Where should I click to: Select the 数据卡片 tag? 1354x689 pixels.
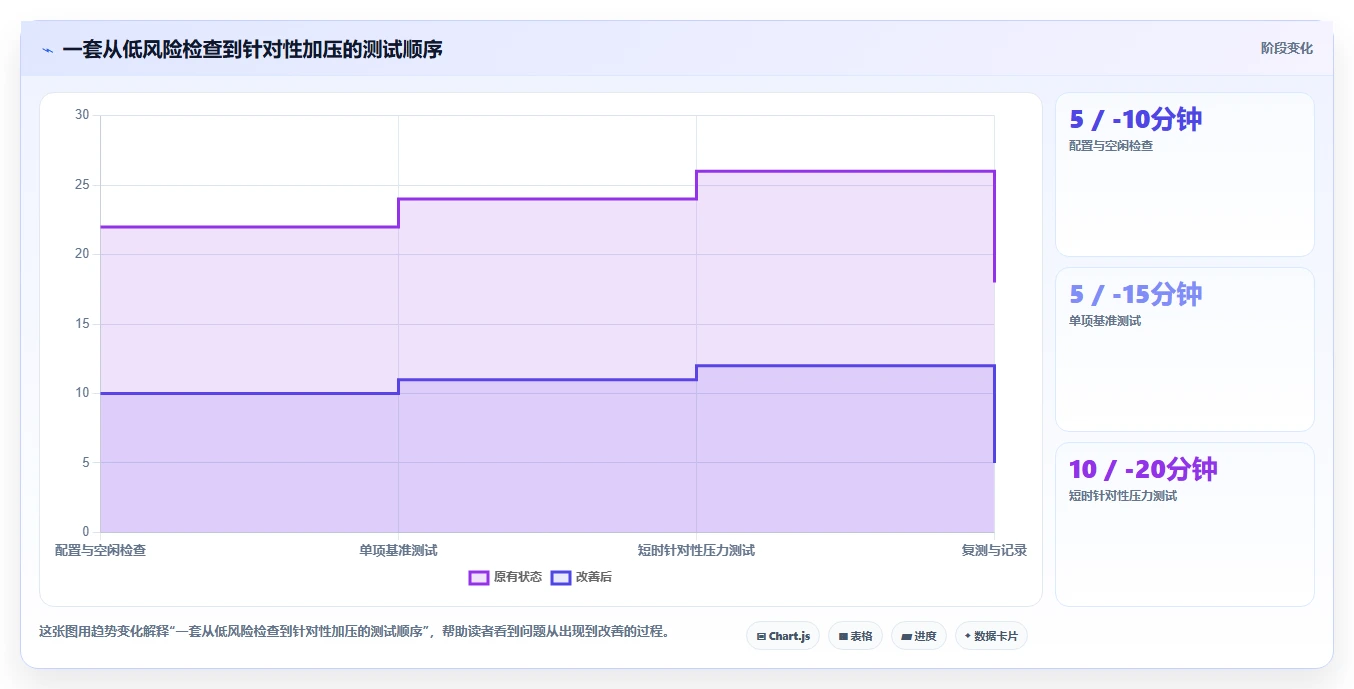coord(991,636)
